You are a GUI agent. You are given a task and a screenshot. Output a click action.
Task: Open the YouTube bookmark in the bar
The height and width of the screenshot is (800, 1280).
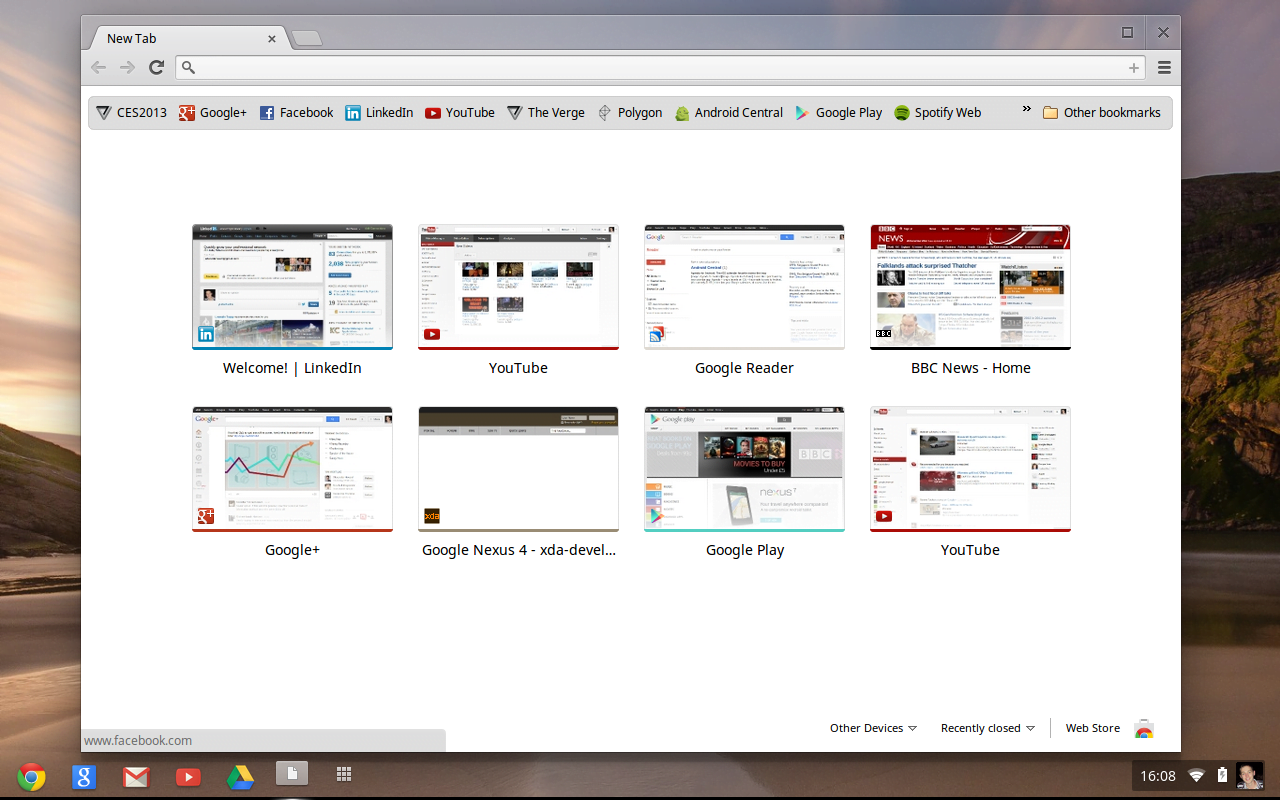tap(460, 113)
